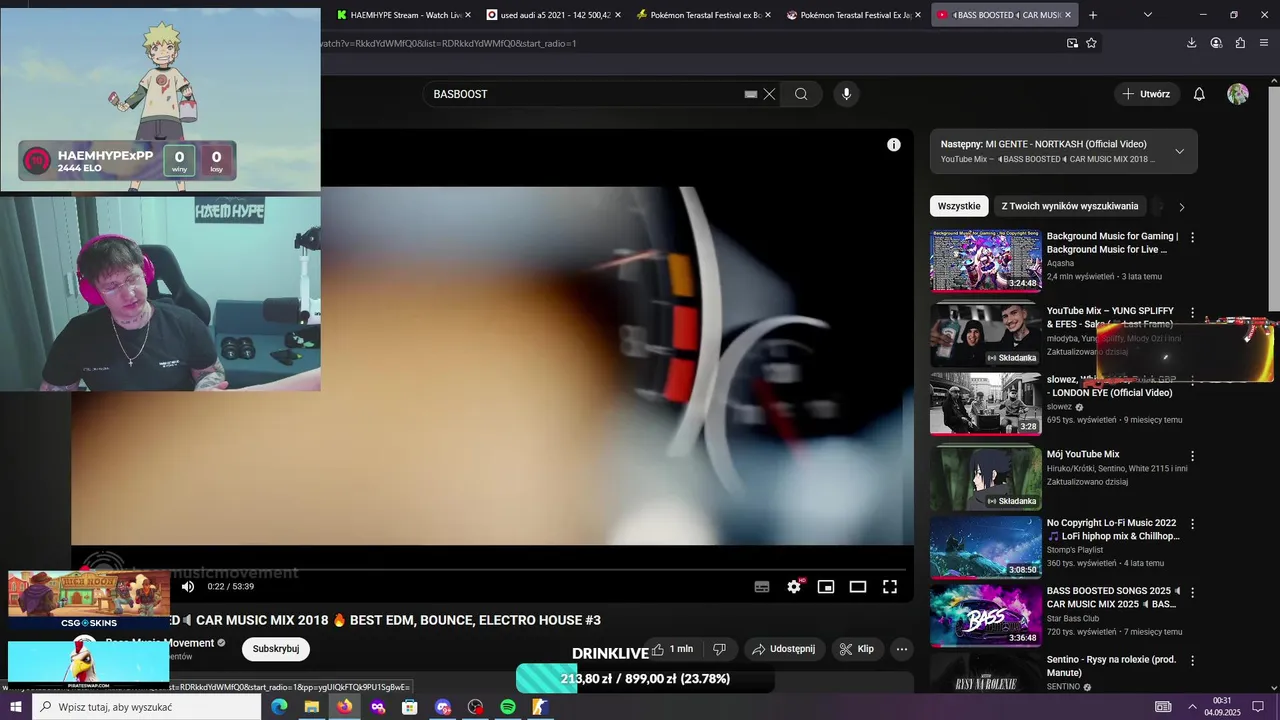This screenshot has height=720, width=1280.
Task: Open Firefox account icon
Action: (x=1216, y=43)
